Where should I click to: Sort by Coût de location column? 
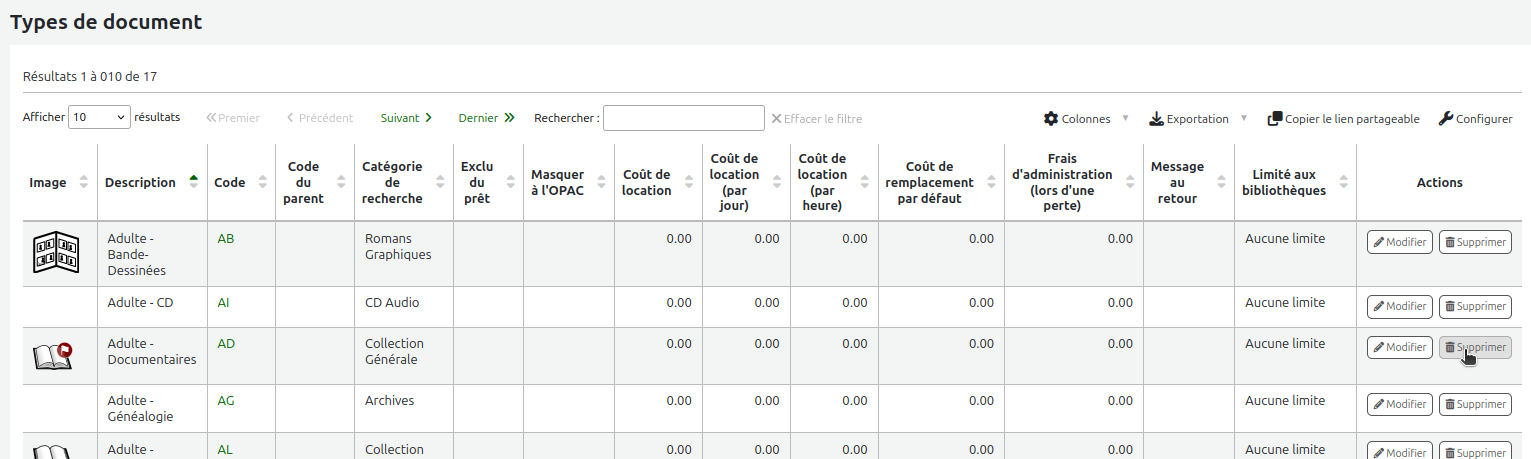658,182
